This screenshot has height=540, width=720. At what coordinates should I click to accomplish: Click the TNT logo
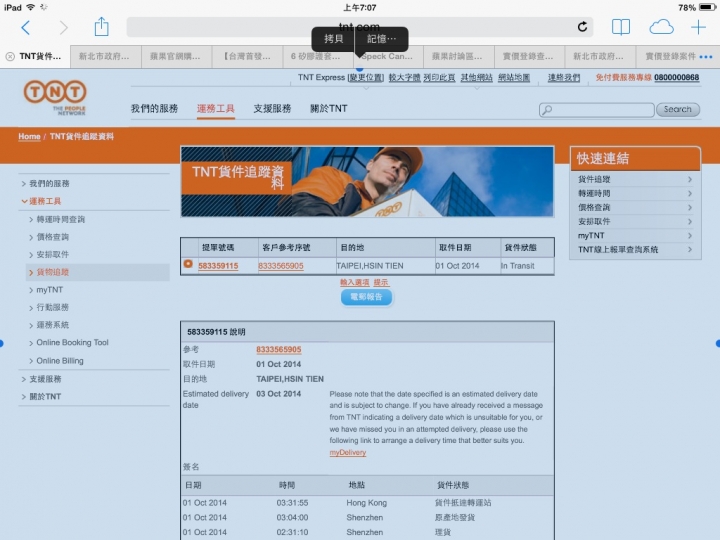(x=55, y=97)
